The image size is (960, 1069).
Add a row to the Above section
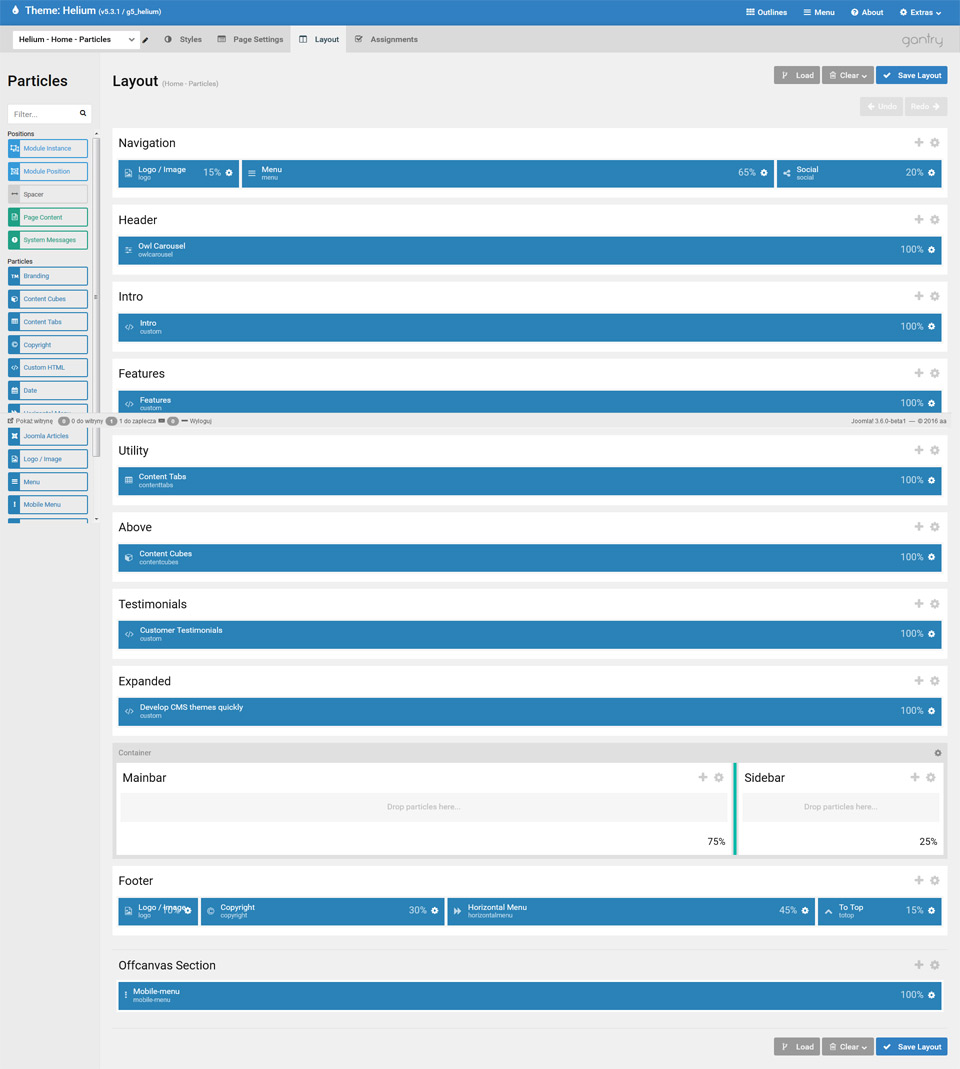coord(918,526)
